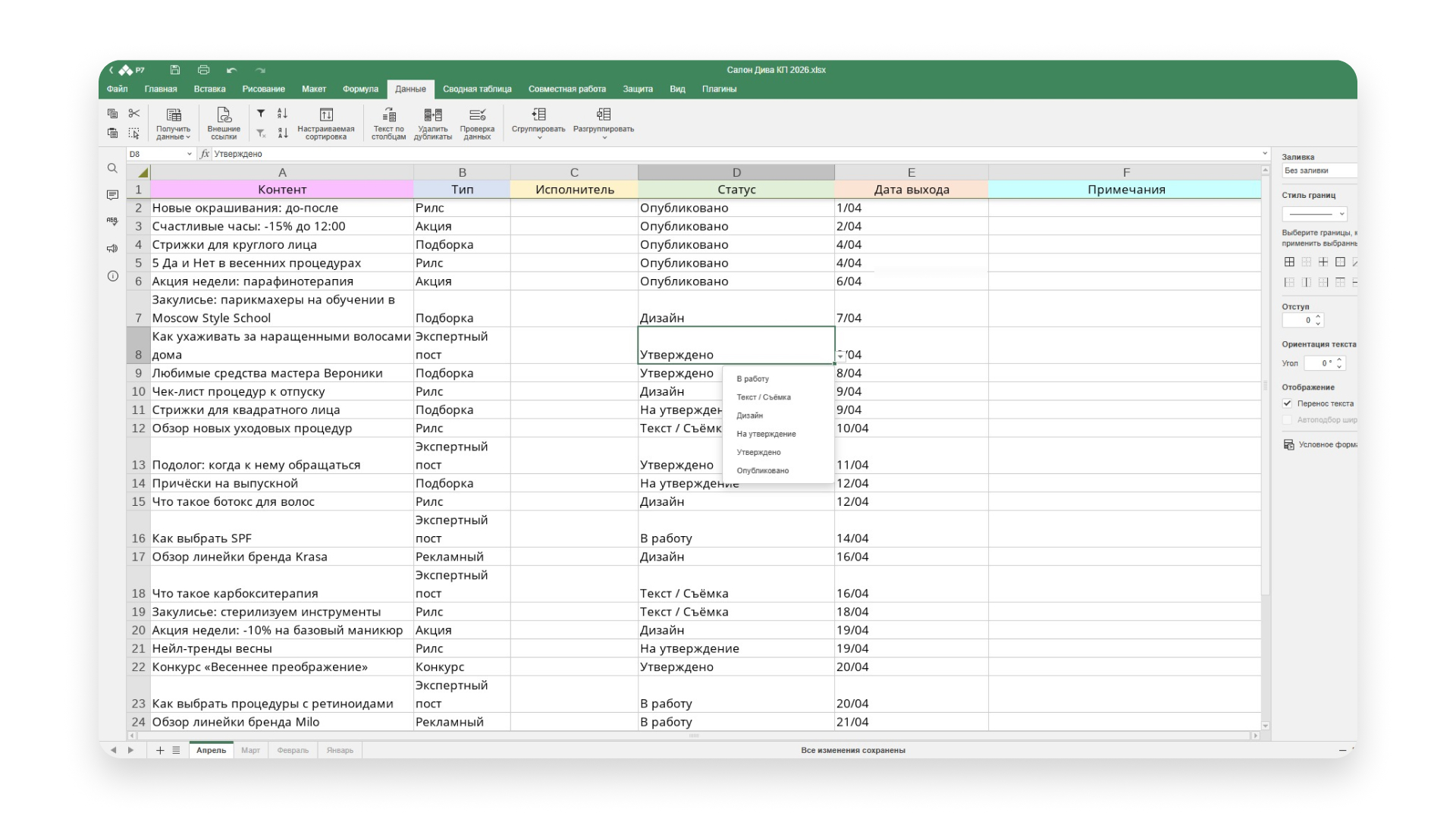This screenshot has width=1456, height=819.
Task: Select Опубликовано in the status dropdown list
Action: [x=762, y=471]
